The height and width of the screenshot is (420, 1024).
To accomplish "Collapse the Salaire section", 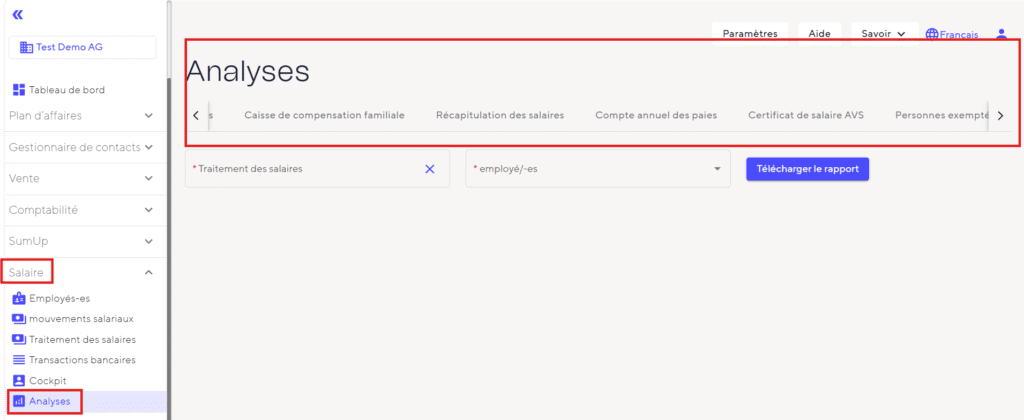I will pos(148,272).
